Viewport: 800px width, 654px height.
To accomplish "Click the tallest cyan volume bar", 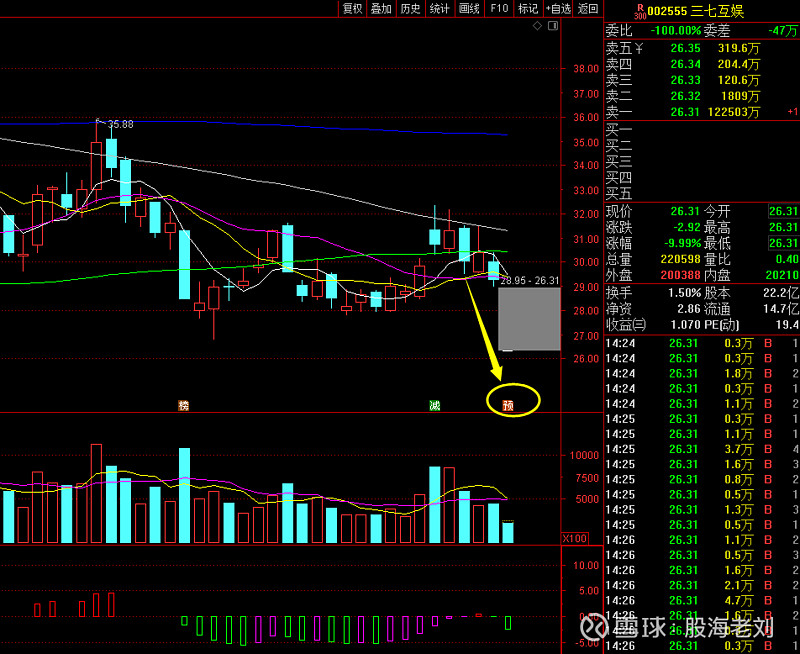I will coord(184,495).
